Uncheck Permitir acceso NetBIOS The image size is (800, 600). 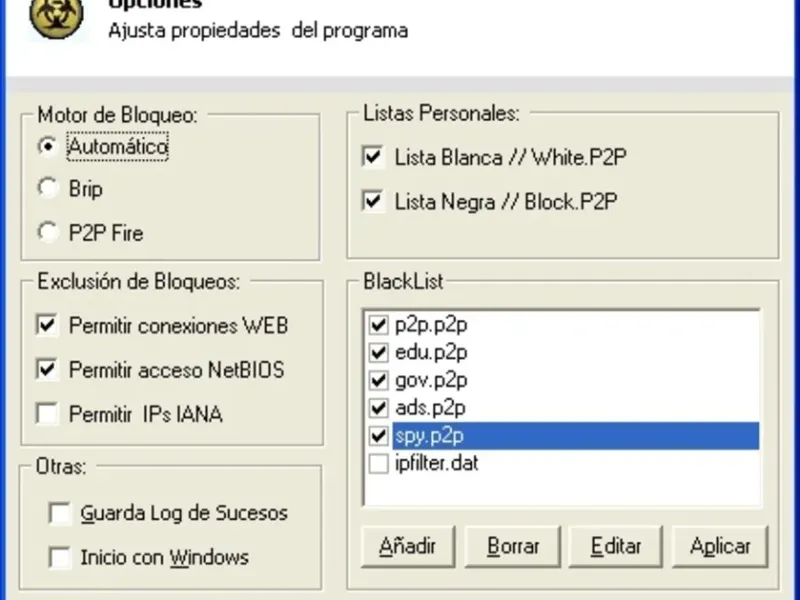click(46, 369)
